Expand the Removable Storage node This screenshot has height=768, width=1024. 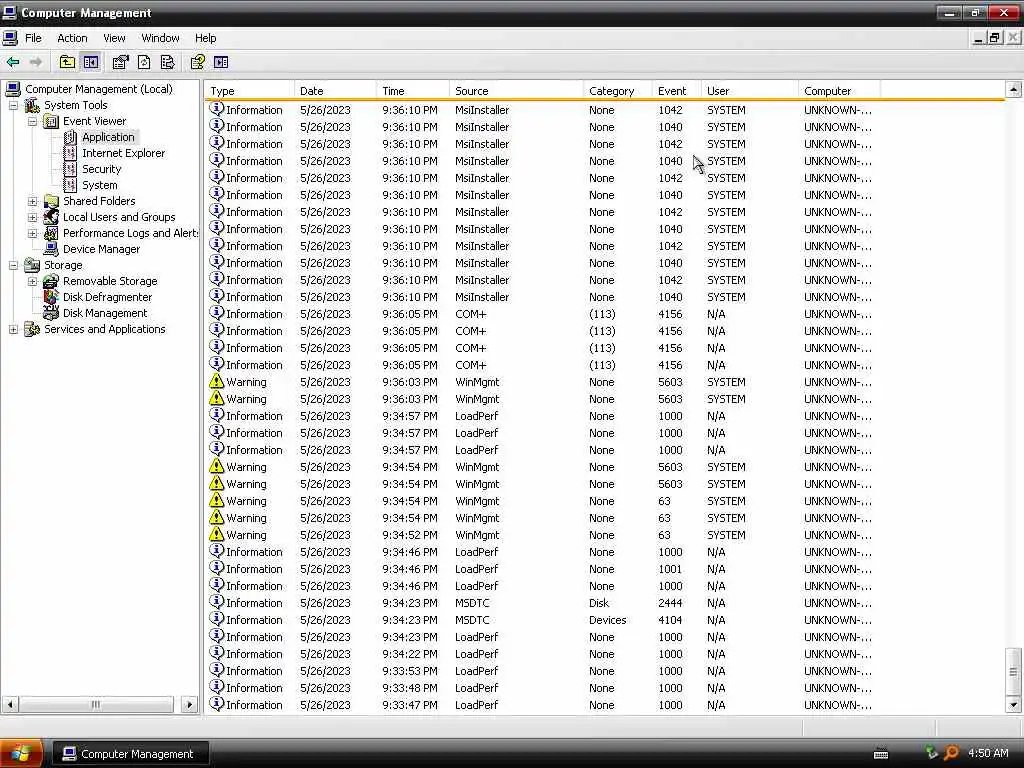pyautogui.click(x=33, y=281)
